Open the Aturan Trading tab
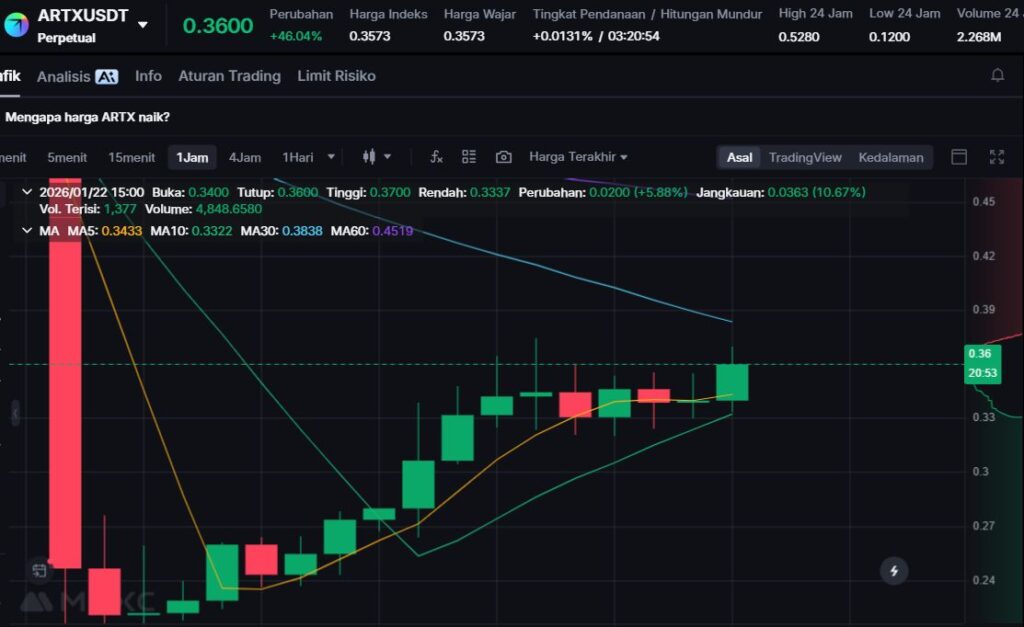Screen dimensions: 1024x627 pyautogui.click(x=229, y=76)
